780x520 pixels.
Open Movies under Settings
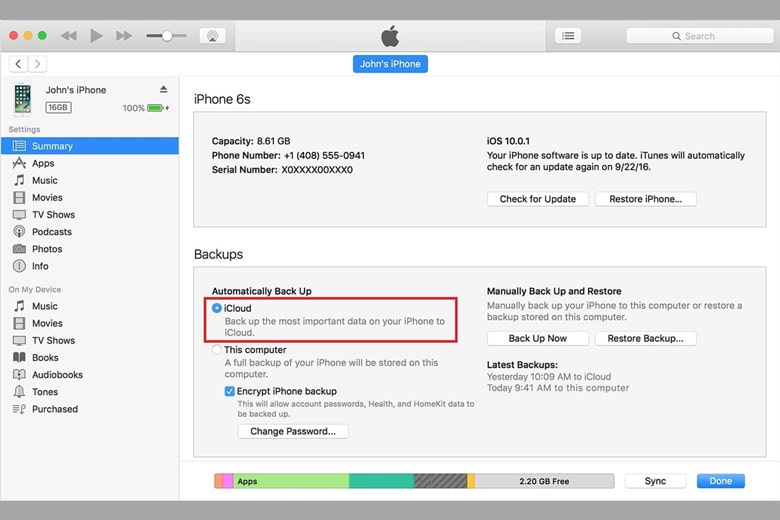click(x=90, y=198)
